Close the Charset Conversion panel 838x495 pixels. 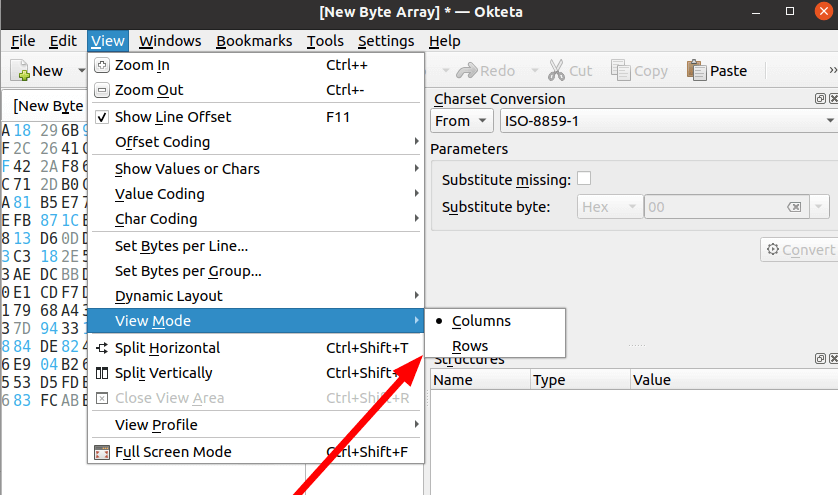pyautogui.click(x=833, y=98)
